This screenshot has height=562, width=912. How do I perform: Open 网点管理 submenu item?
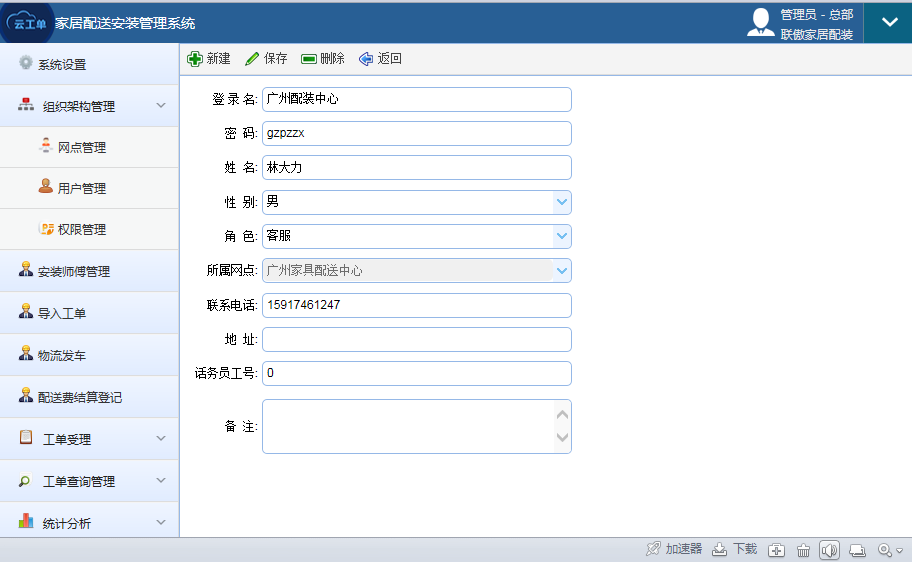(89, 147)
